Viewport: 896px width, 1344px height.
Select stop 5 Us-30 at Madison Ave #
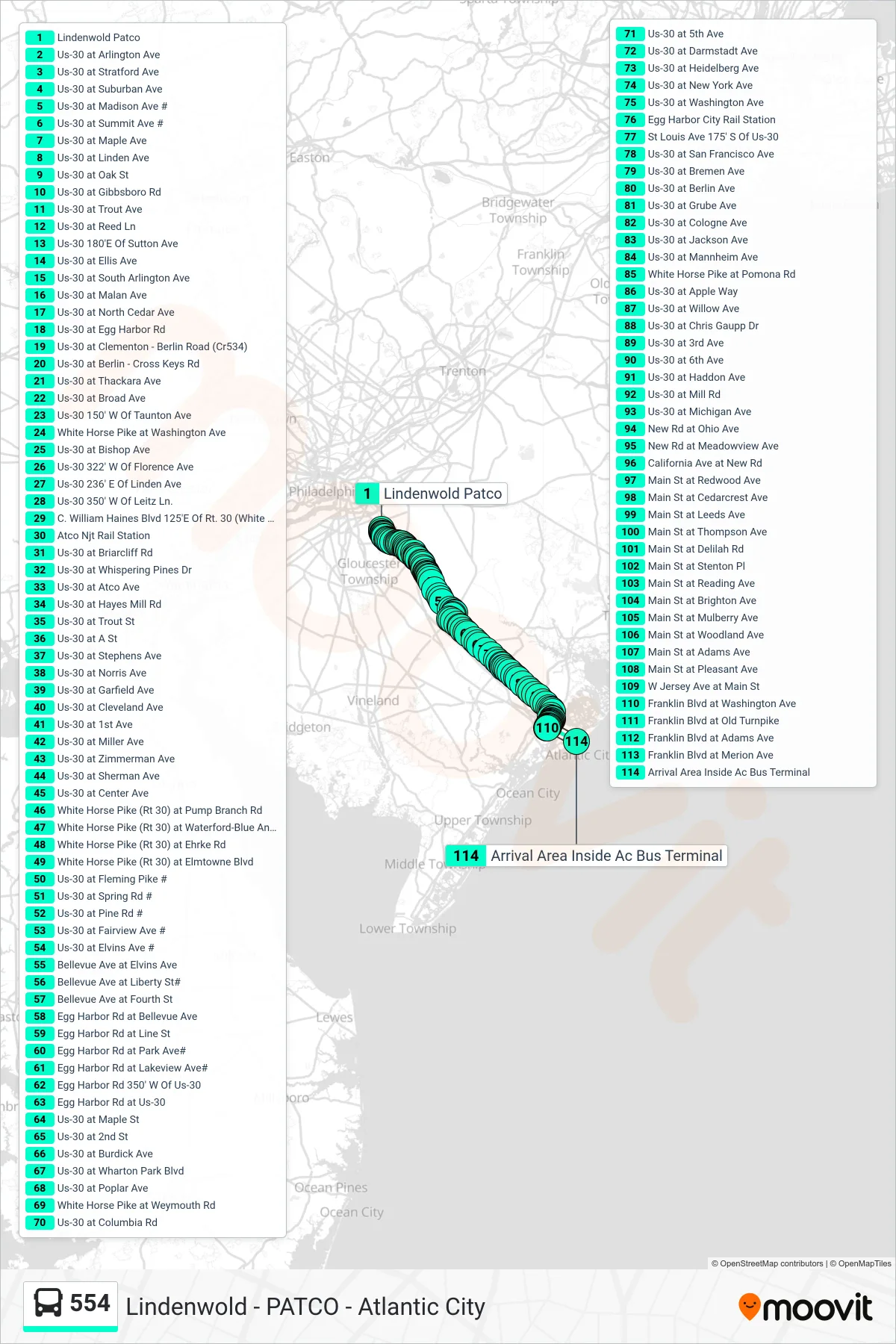pyautogui.click(x=97, y=106)
